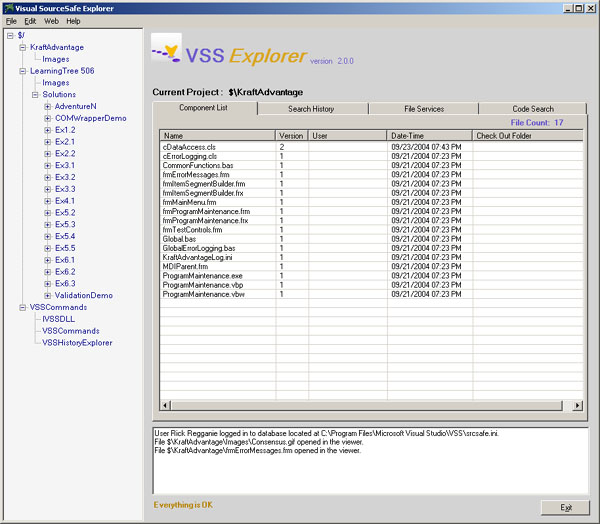The image size is (600, 524).
Task: Select the Component List tab
Action: pos(205,108)
